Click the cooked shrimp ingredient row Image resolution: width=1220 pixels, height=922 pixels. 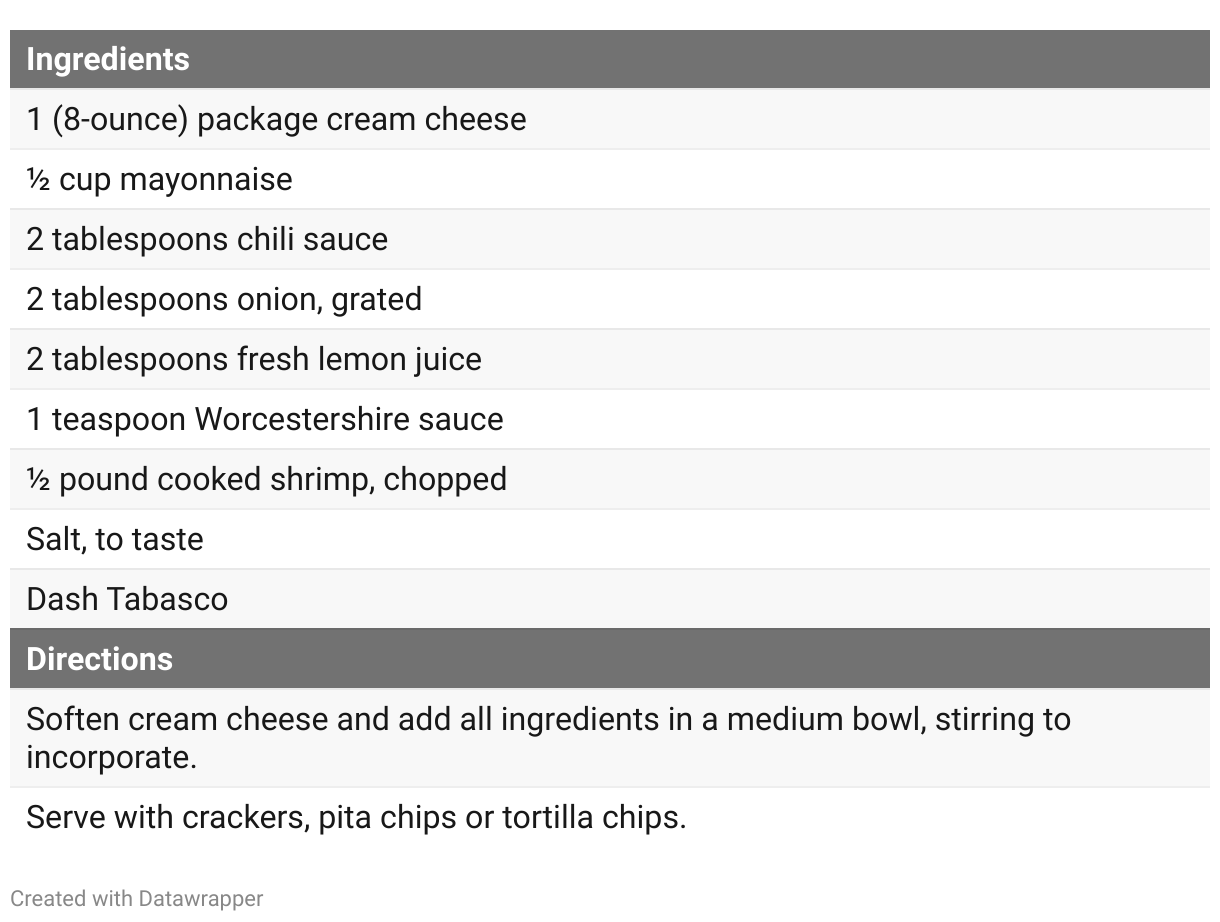[267, 479]
